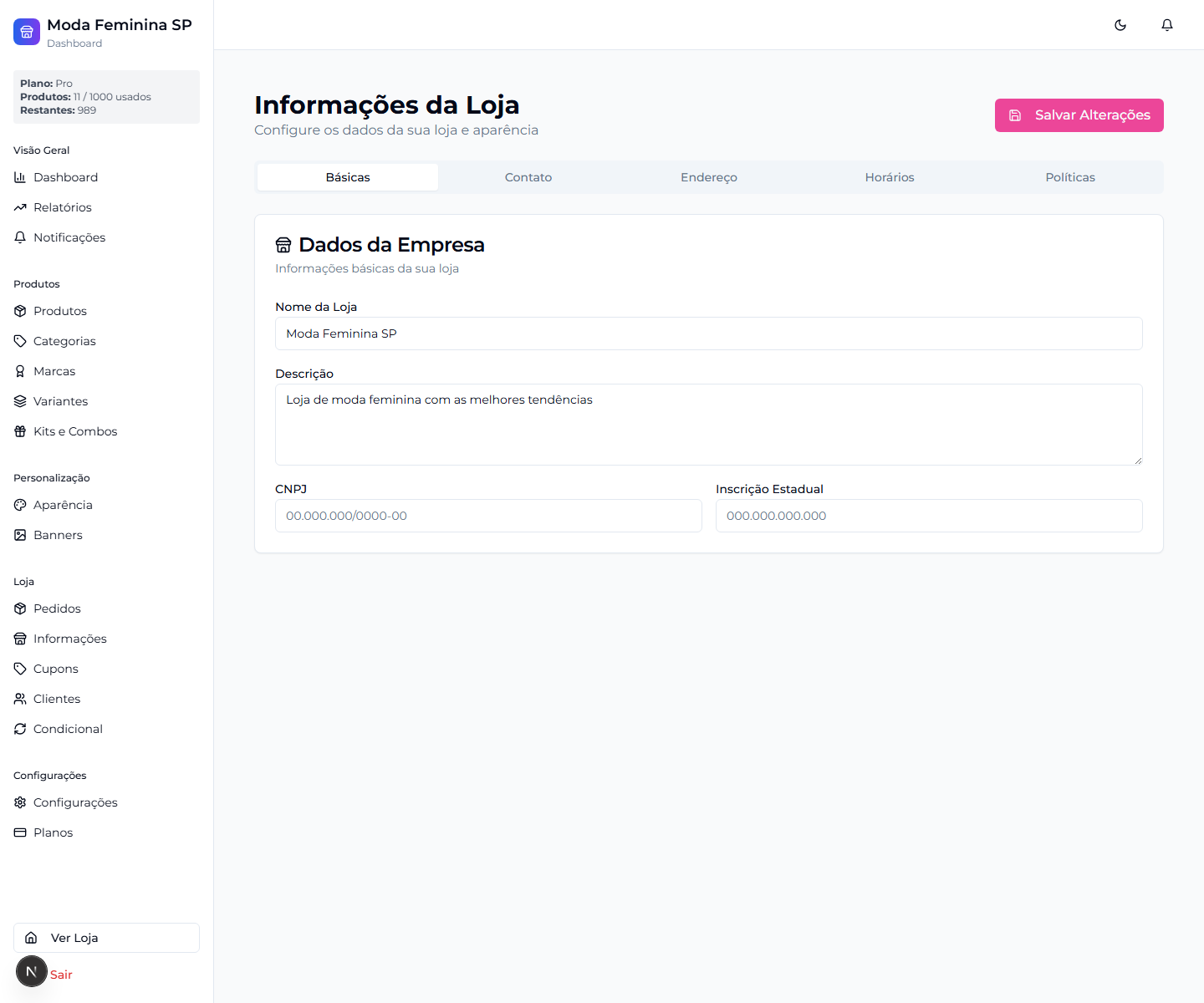Click the save disk icon in Salvar Alterações
Viewport: 1204px width, 1003px height.
point(1015,115)
